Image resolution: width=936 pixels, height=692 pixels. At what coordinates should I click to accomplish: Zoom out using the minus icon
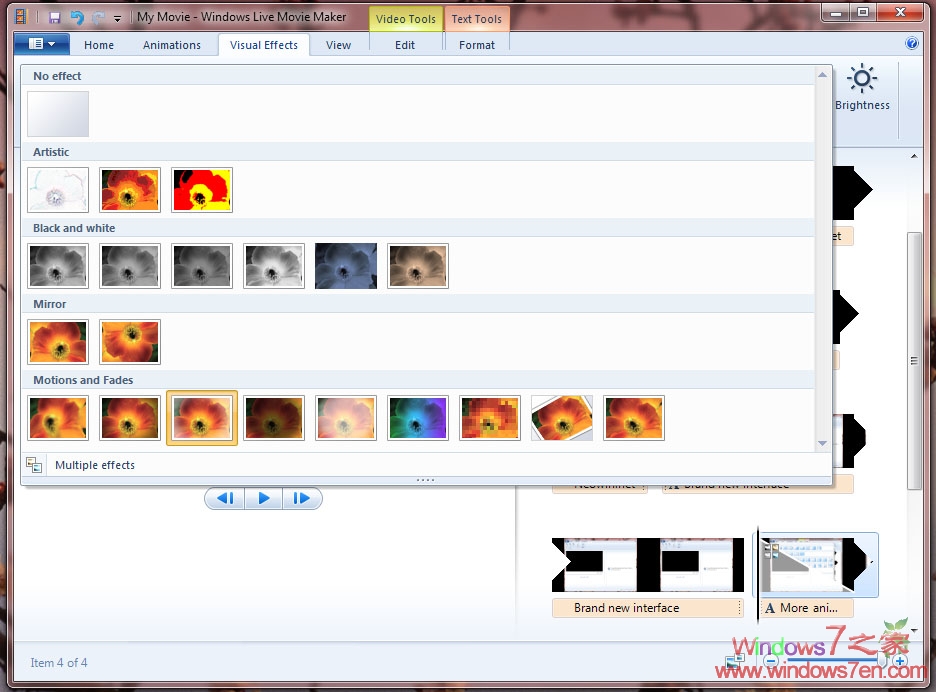(x=772, y=660)
